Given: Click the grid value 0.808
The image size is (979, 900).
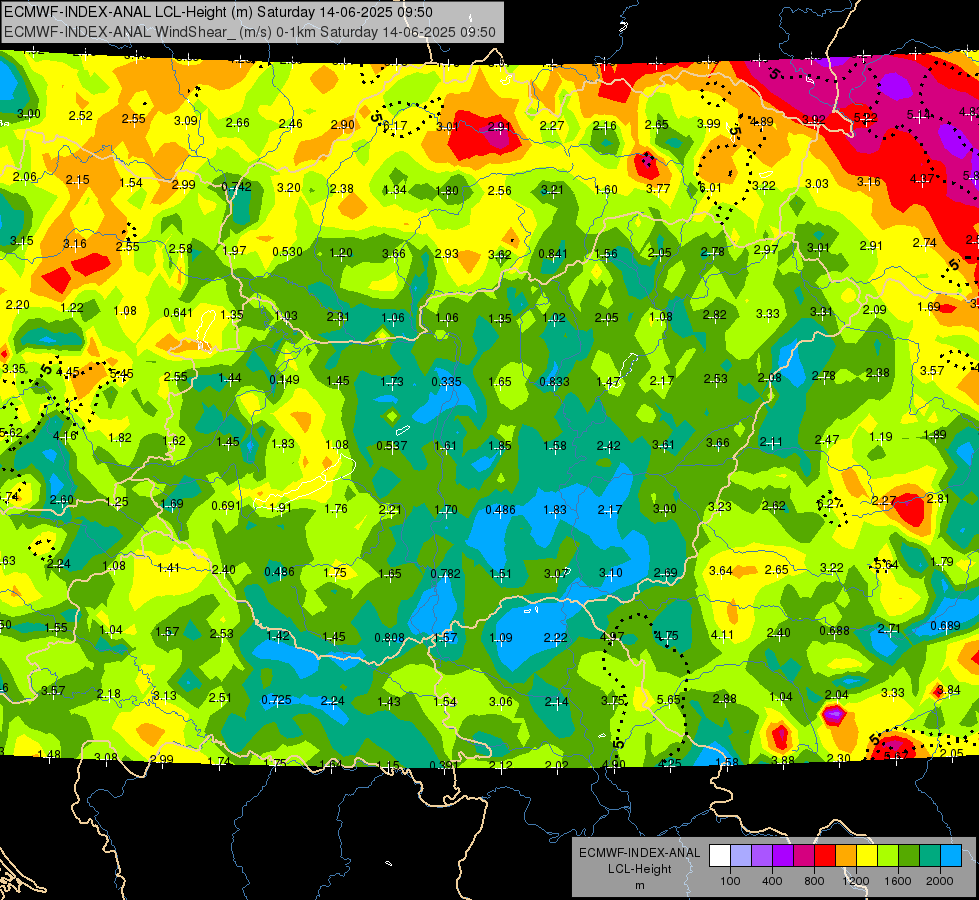Looking at the screenshot, I should (x=390, y=638).
